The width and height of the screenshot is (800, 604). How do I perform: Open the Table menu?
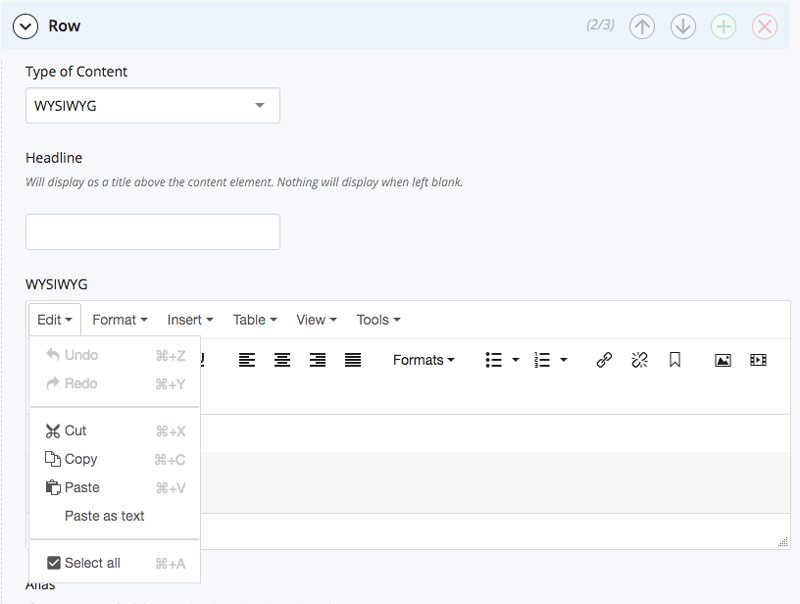pyautogui.click(x=255, y=320)
